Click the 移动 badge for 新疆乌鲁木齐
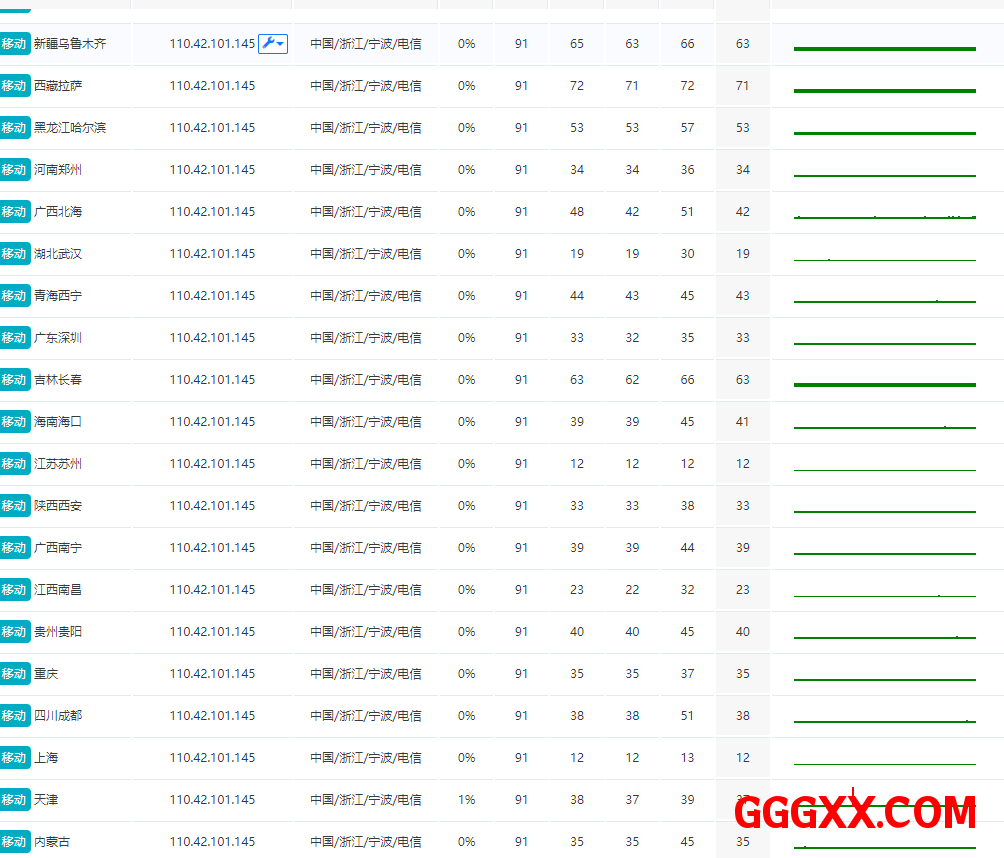1004x858 pixels. (14, 44)
